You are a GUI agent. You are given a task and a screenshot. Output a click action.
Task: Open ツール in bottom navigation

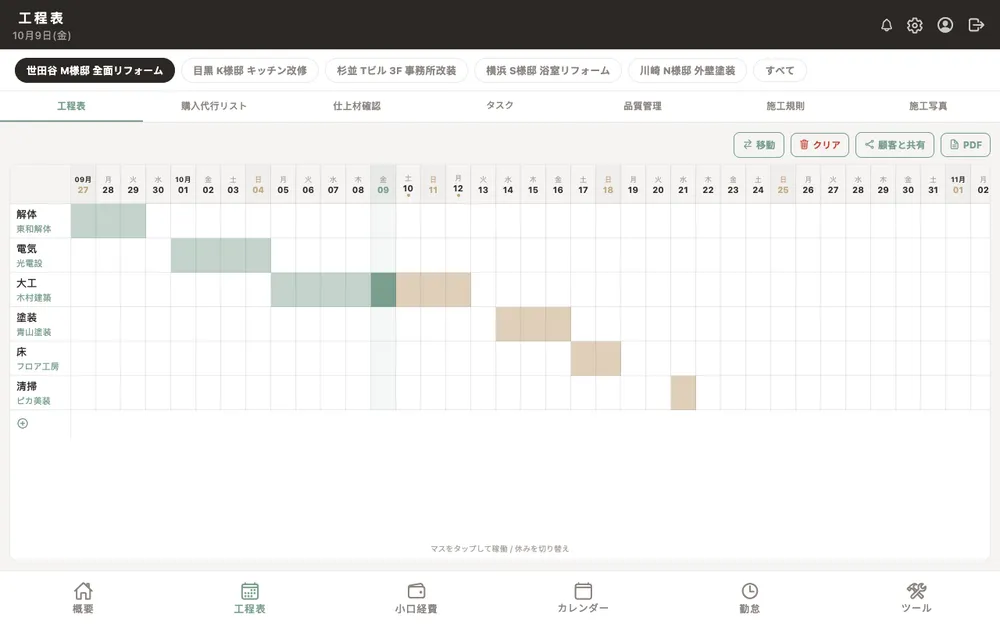(x=916, y=598)
